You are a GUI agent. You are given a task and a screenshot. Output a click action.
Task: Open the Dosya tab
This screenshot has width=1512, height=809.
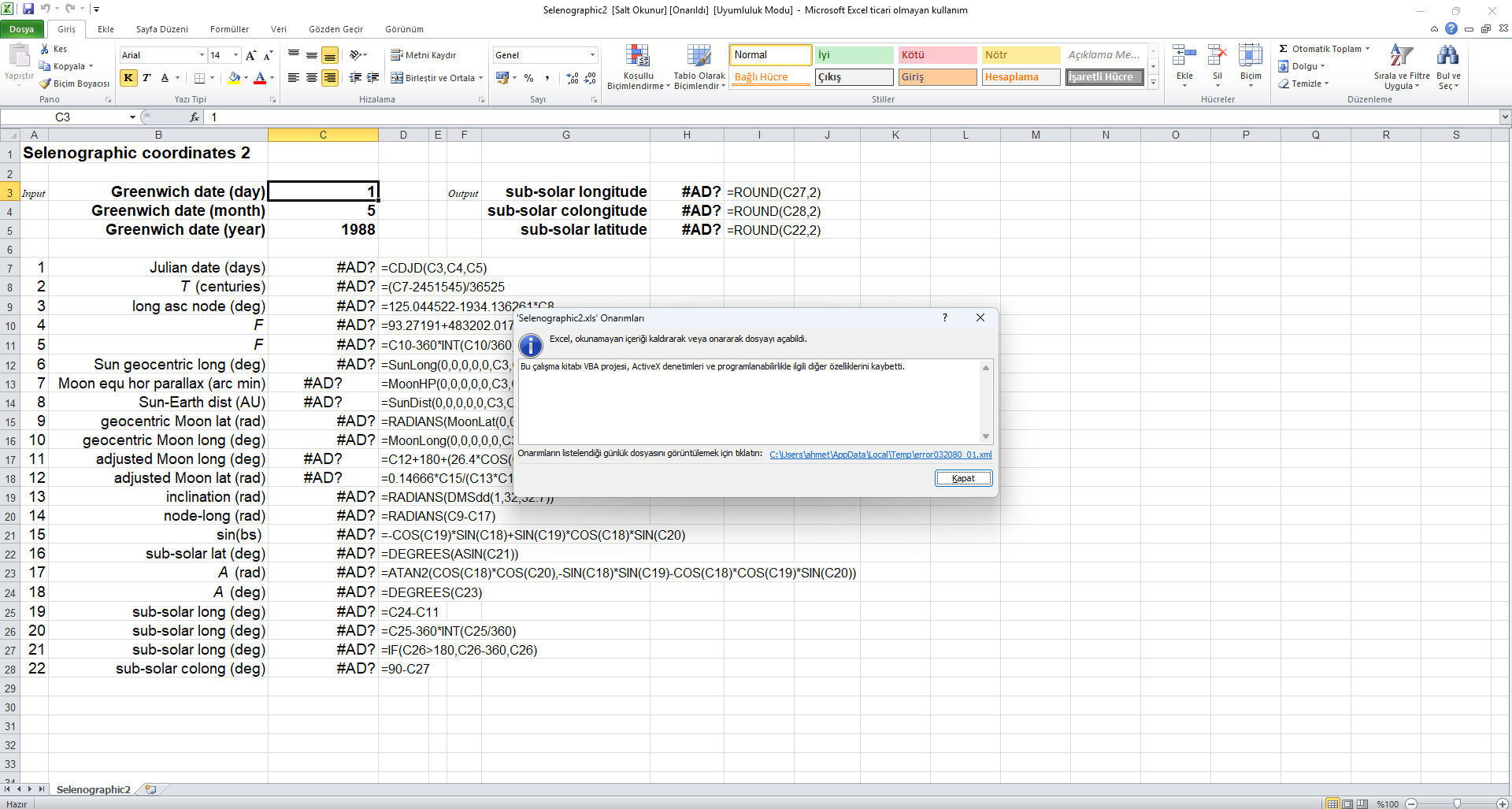[22, 29]
